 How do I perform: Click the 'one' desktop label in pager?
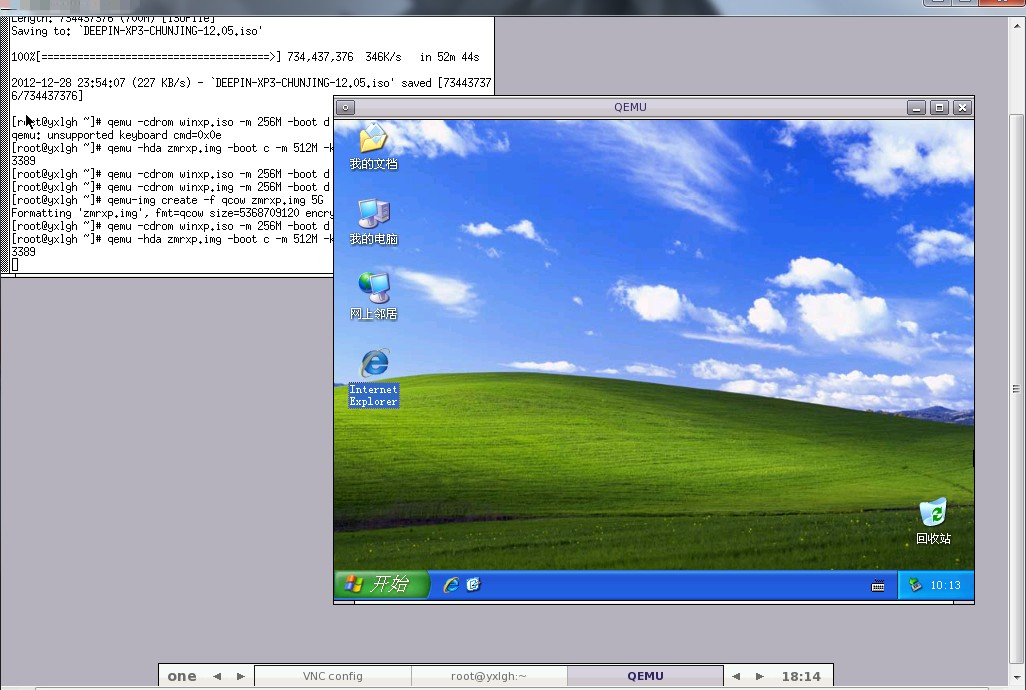[x=182, y=676]
